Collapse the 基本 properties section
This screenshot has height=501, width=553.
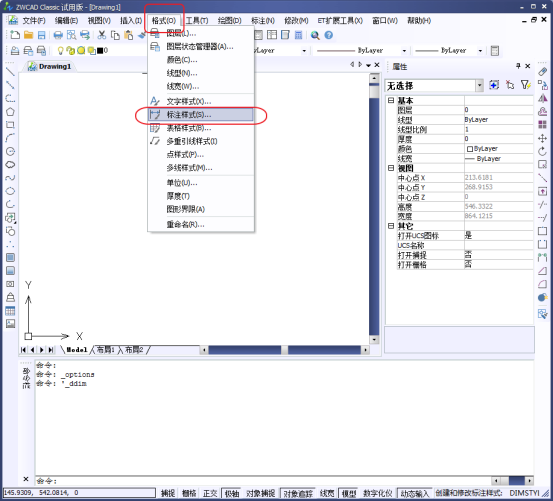click(391, 100)
